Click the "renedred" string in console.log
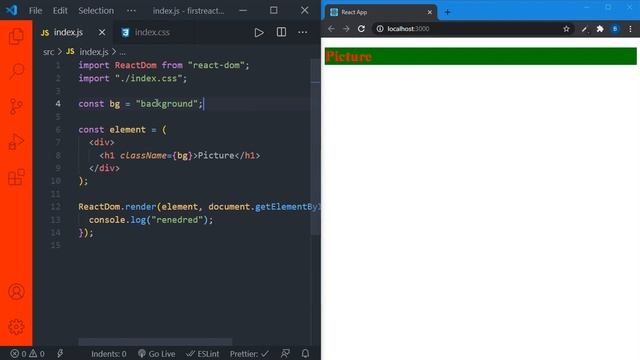The width and height of the screenshot is (640, 360). [177, 220]
